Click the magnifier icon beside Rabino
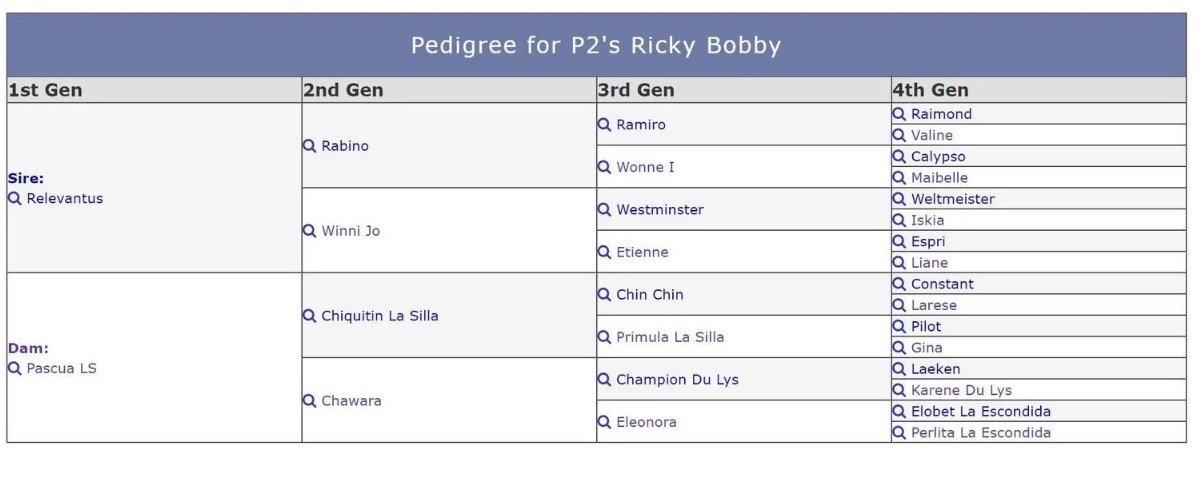Viewport: 1198px width, 491px height. (x=309, y=146)
